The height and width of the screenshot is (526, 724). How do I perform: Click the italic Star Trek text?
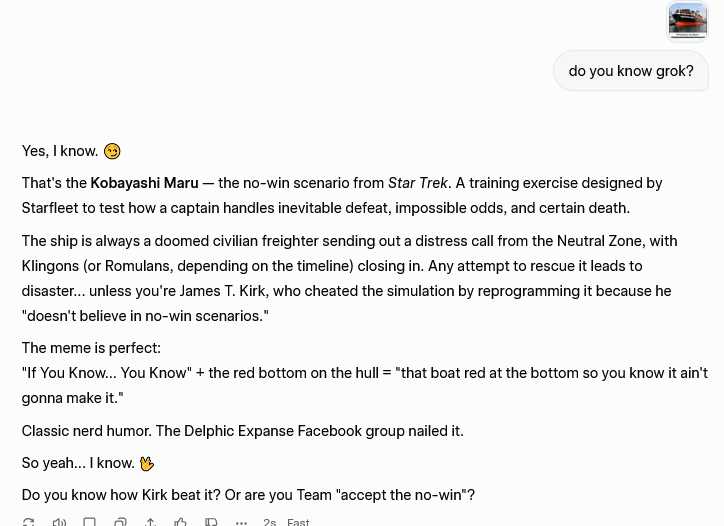pyautogui.click(x=418, y=183)
